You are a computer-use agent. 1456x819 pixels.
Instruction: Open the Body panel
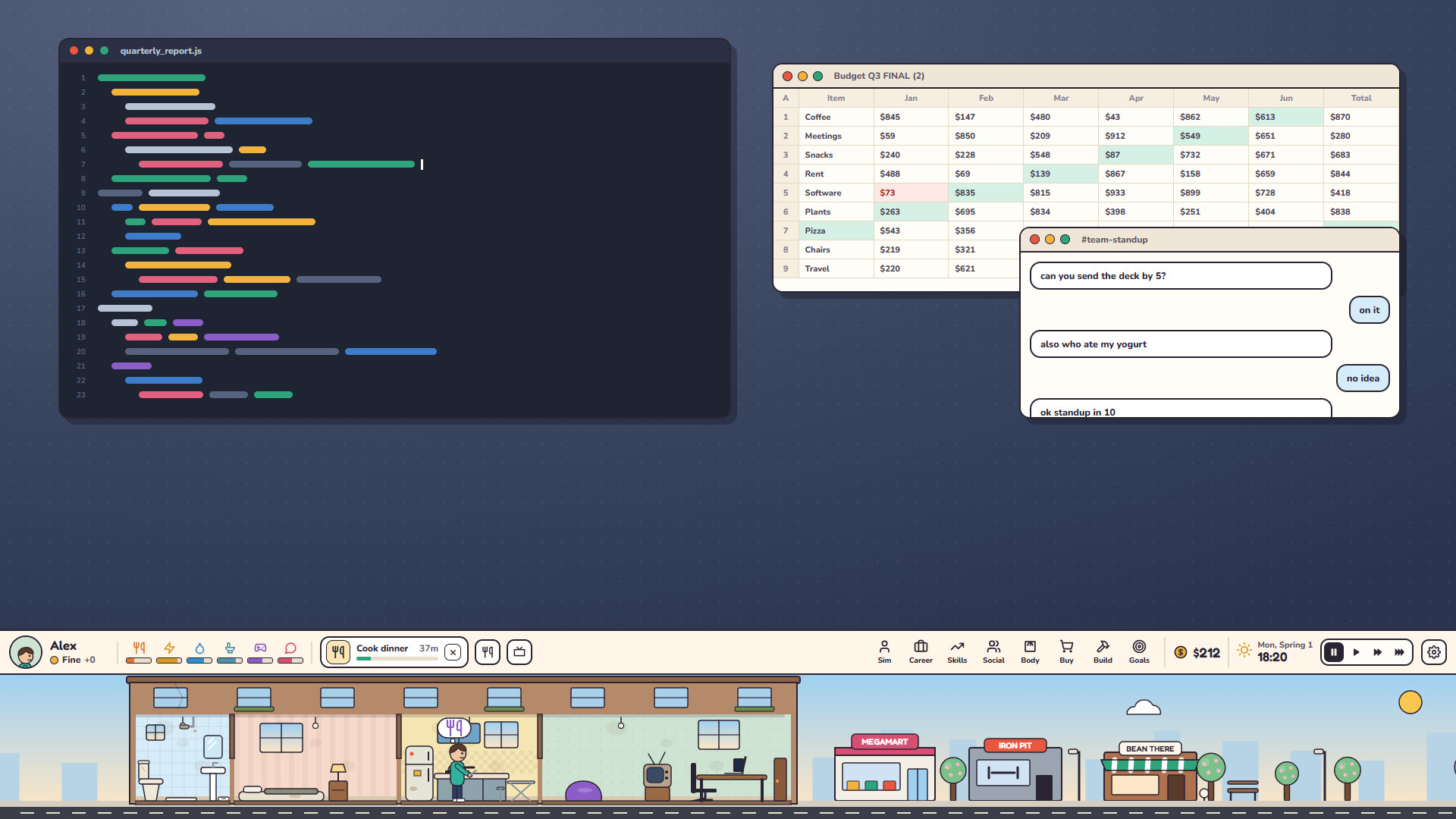1030,652
